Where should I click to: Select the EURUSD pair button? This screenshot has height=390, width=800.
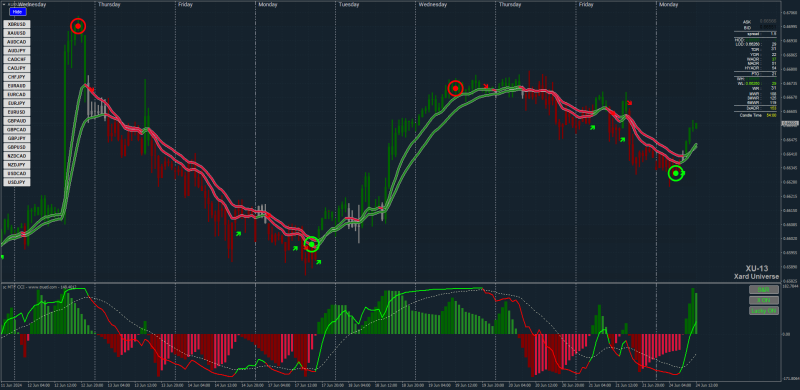pos(17,112)
